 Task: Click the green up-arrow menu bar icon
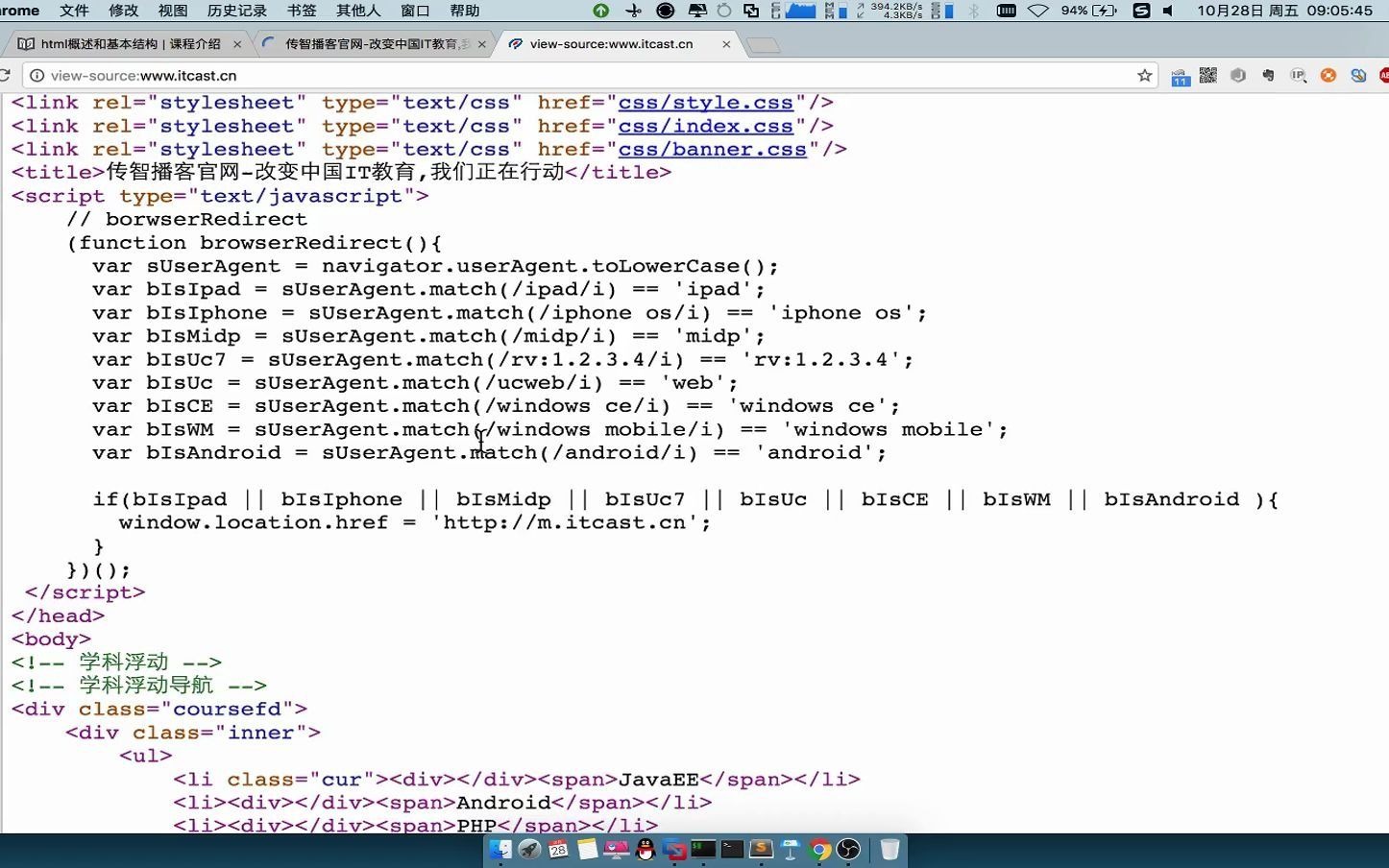click(600, 11)
